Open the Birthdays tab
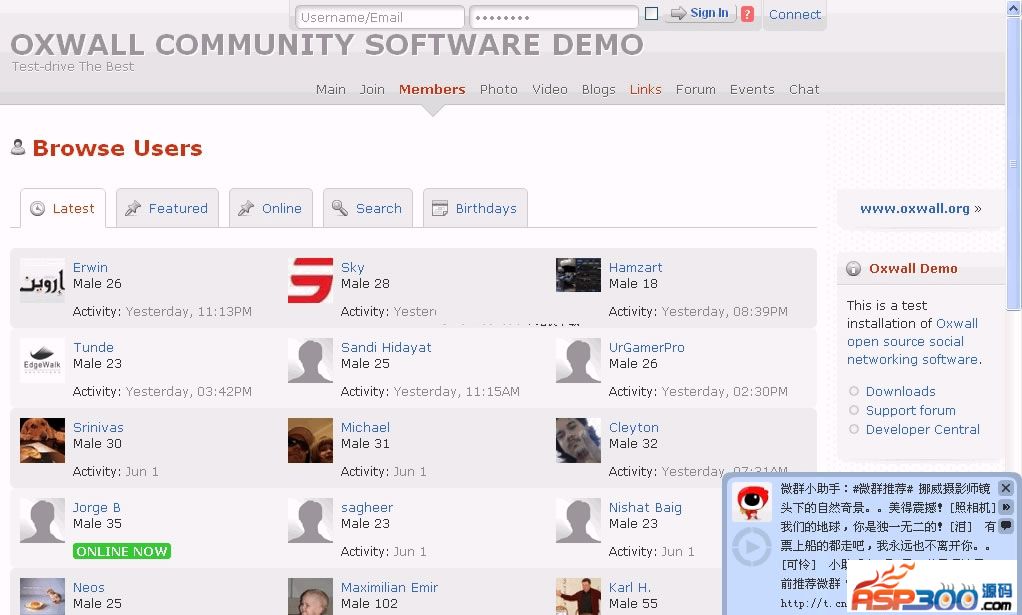Screen dimensions: 1022x615 pyautogui.click(x=475, y=208)
